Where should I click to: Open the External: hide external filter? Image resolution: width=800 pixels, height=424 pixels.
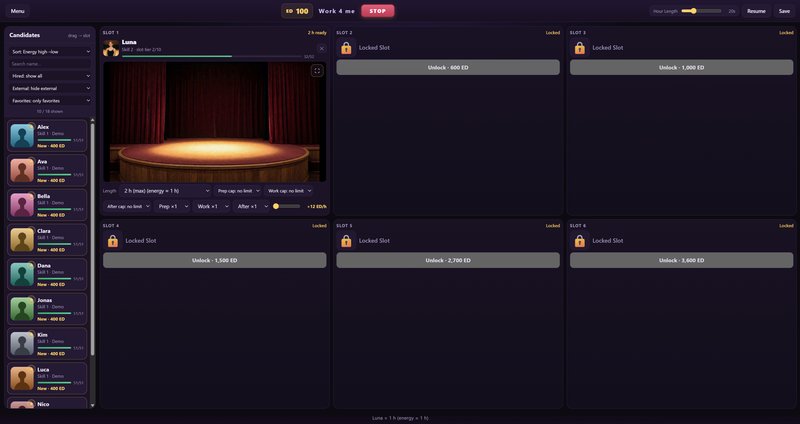pyautogui.click(x=51, y=88)
